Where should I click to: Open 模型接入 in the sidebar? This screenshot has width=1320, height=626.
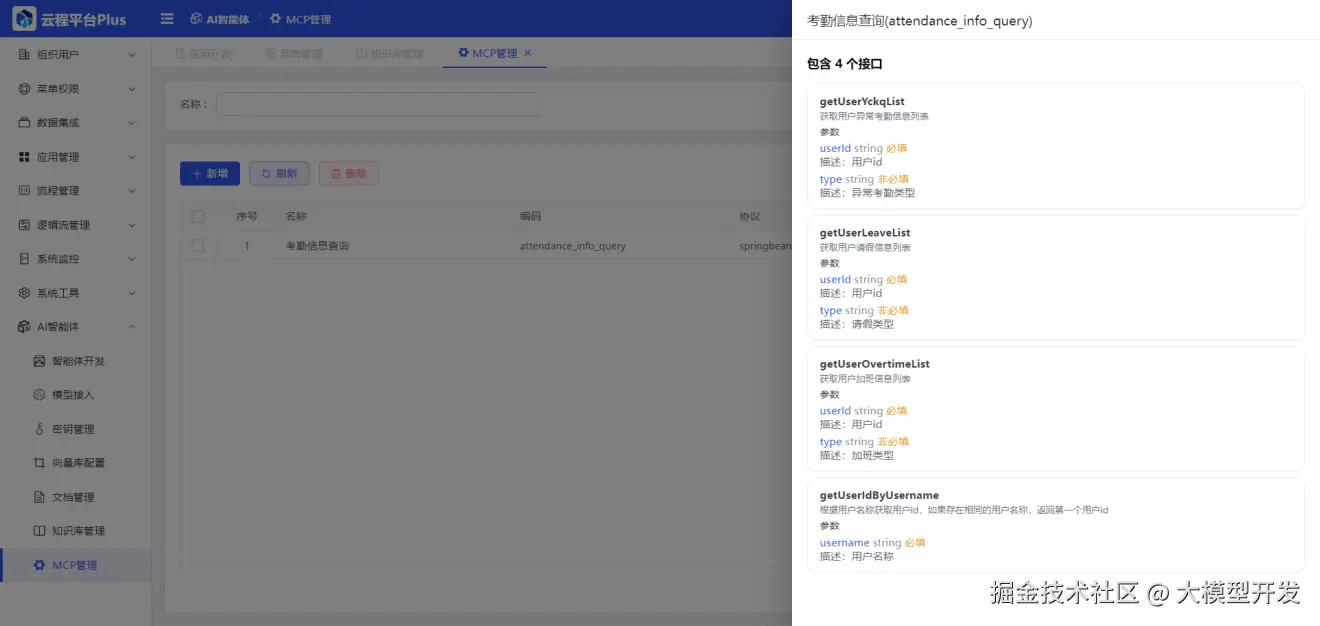[x=75, y=395]
